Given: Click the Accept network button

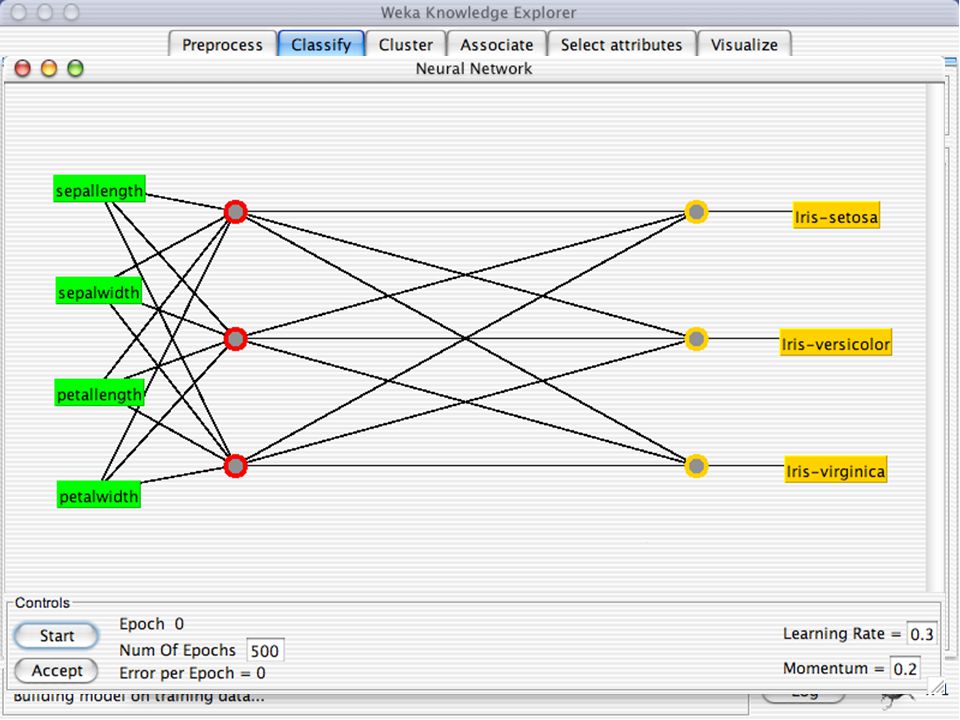Looking at the screenshot, I should [x=56, y=670].
